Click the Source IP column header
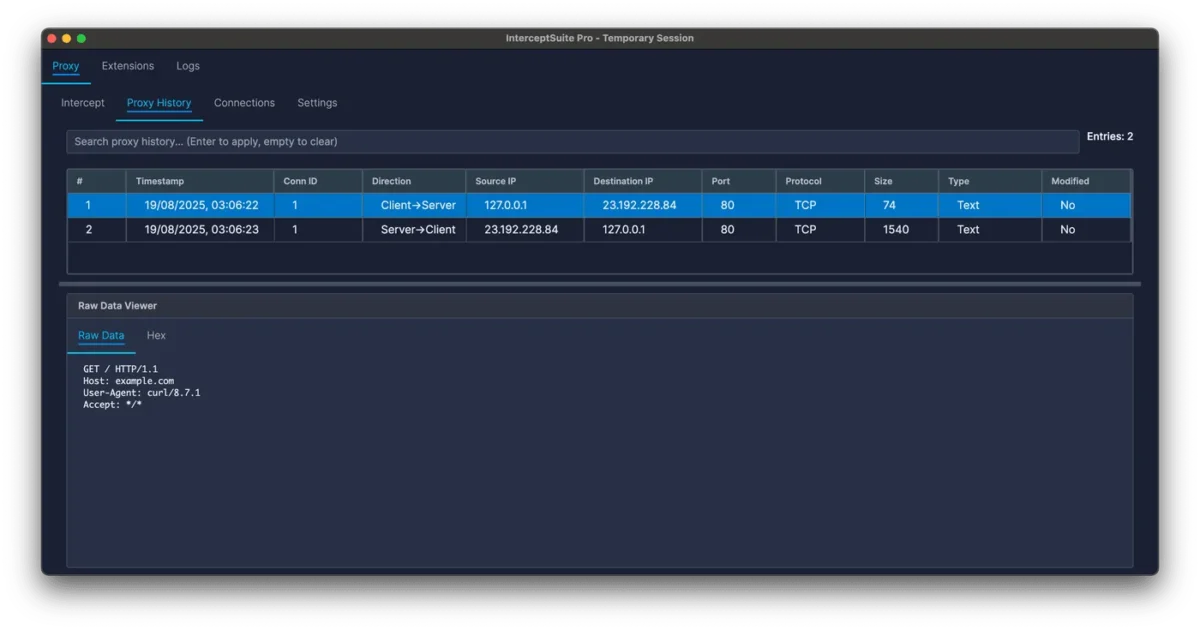This screenshot has width=1200, height=630. [x=525, y=181]
